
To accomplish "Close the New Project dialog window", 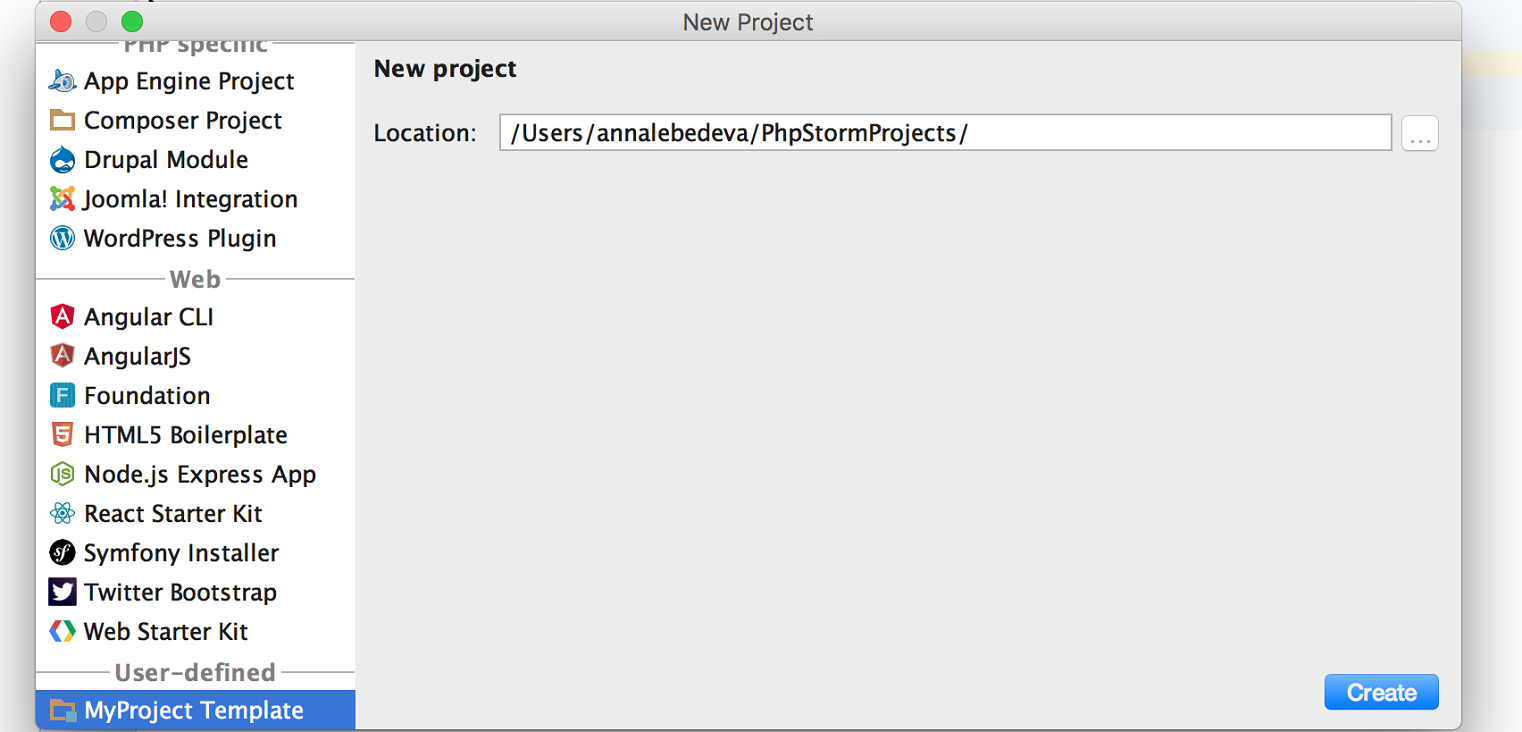I will [60, 21].
